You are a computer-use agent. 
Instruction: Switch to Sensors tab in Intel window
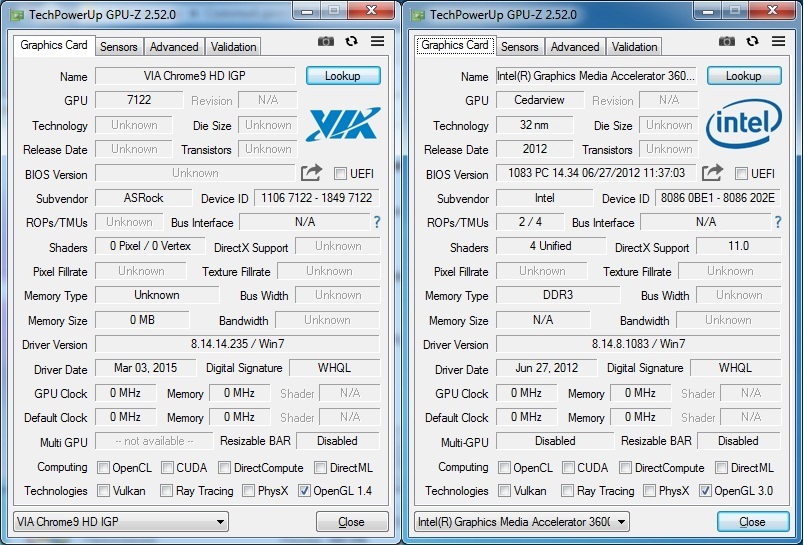click(519, 47)
